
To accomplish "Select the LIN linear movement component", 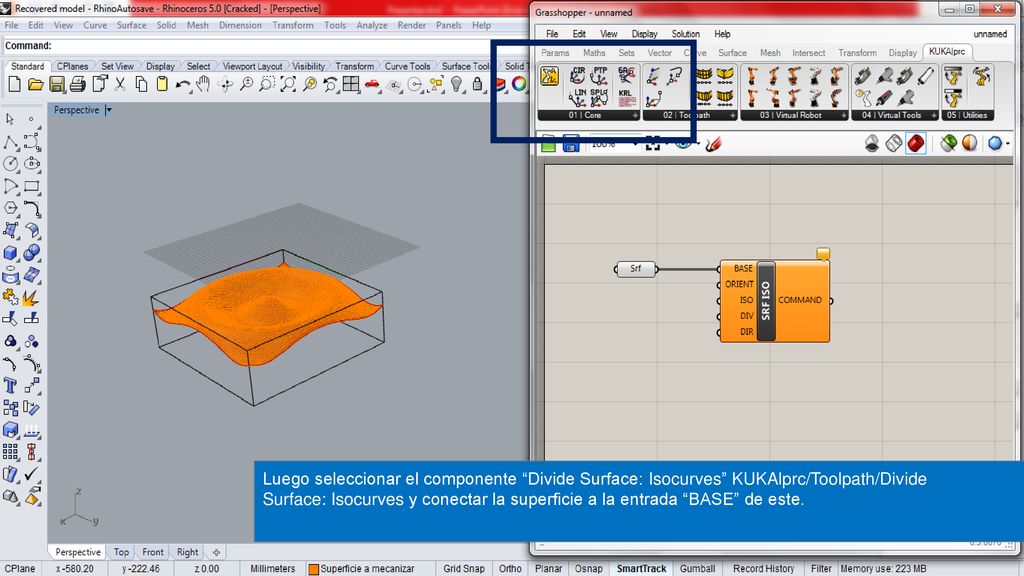I will [577, 98].
